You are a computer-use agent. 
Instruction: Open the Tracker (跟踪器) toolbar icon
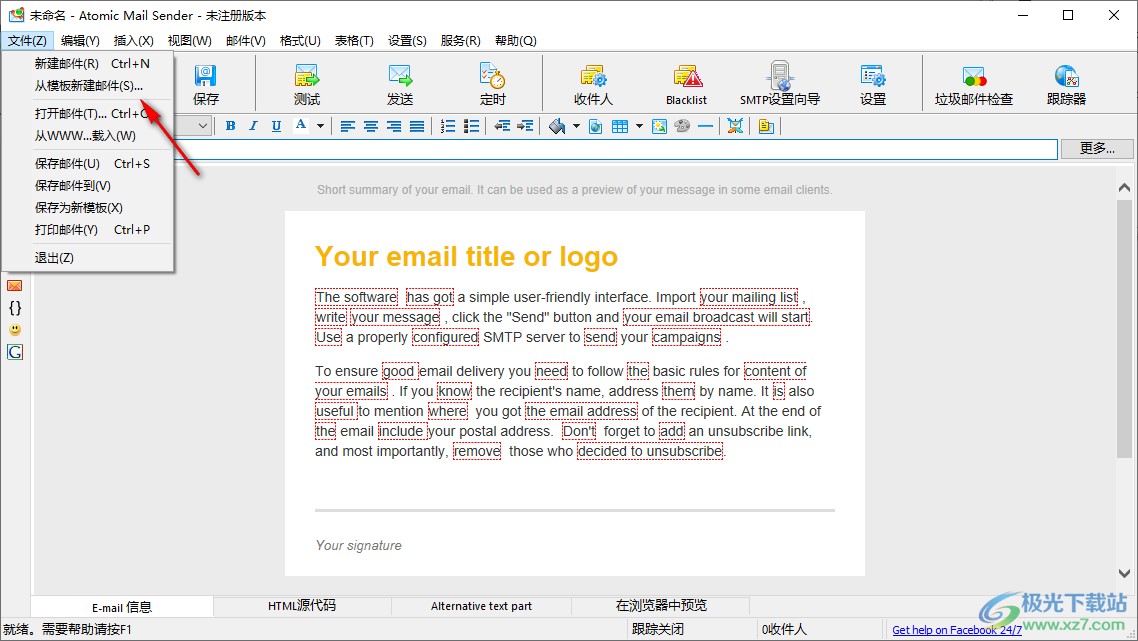point(1066,84)
